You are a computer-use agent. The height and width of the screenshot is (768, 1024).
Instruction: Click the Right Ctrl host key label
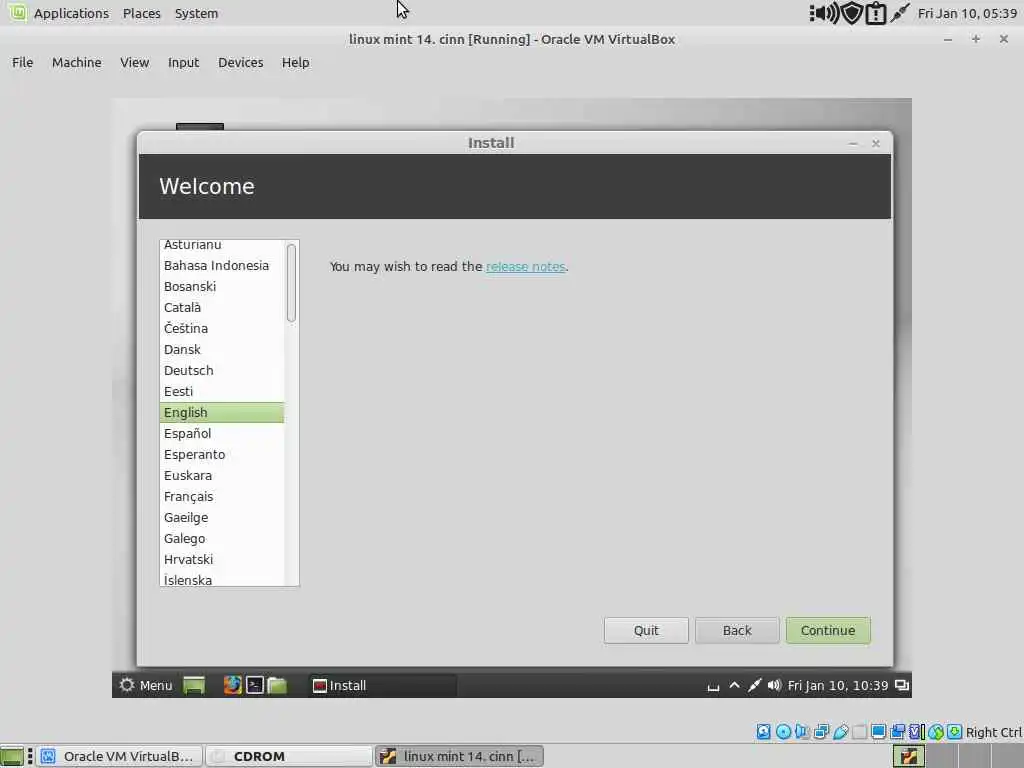coord(993,732)
